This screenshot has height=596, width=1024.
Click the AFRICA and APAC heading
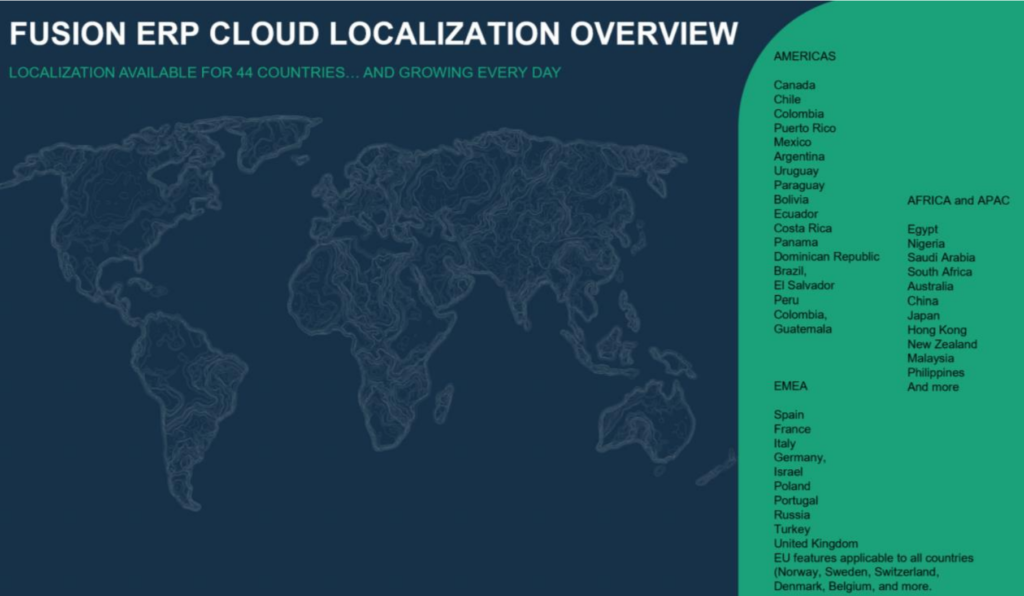957,201
